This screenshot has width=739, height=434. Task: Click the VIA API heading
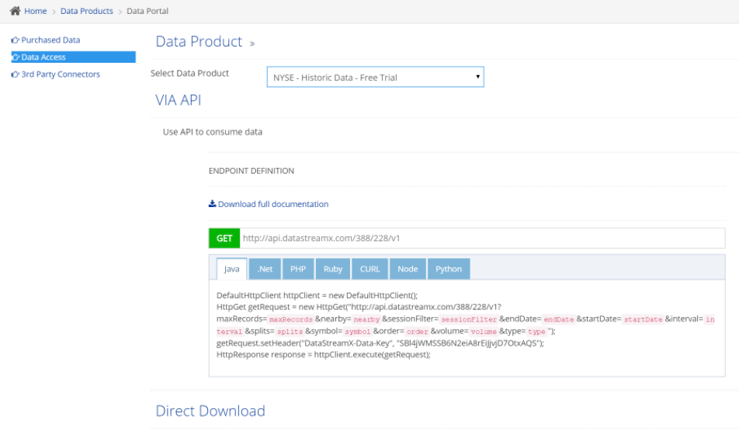click(x=178, y=100)
